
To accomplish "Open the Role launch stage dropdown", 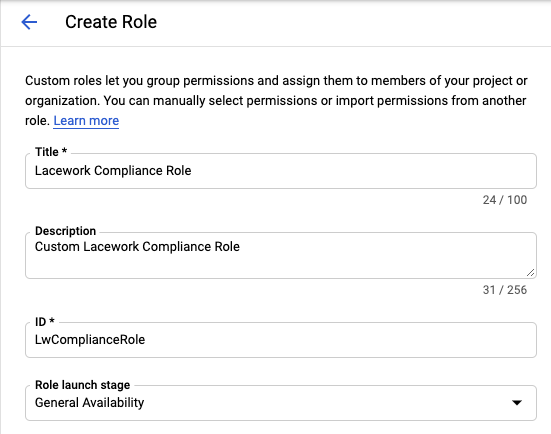I will 281,403.
